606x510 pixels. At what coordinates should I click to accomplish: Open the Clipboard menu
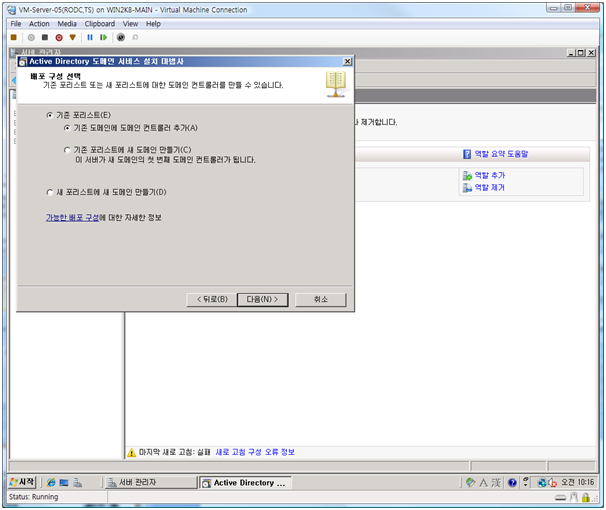click(x=100, y=24)
